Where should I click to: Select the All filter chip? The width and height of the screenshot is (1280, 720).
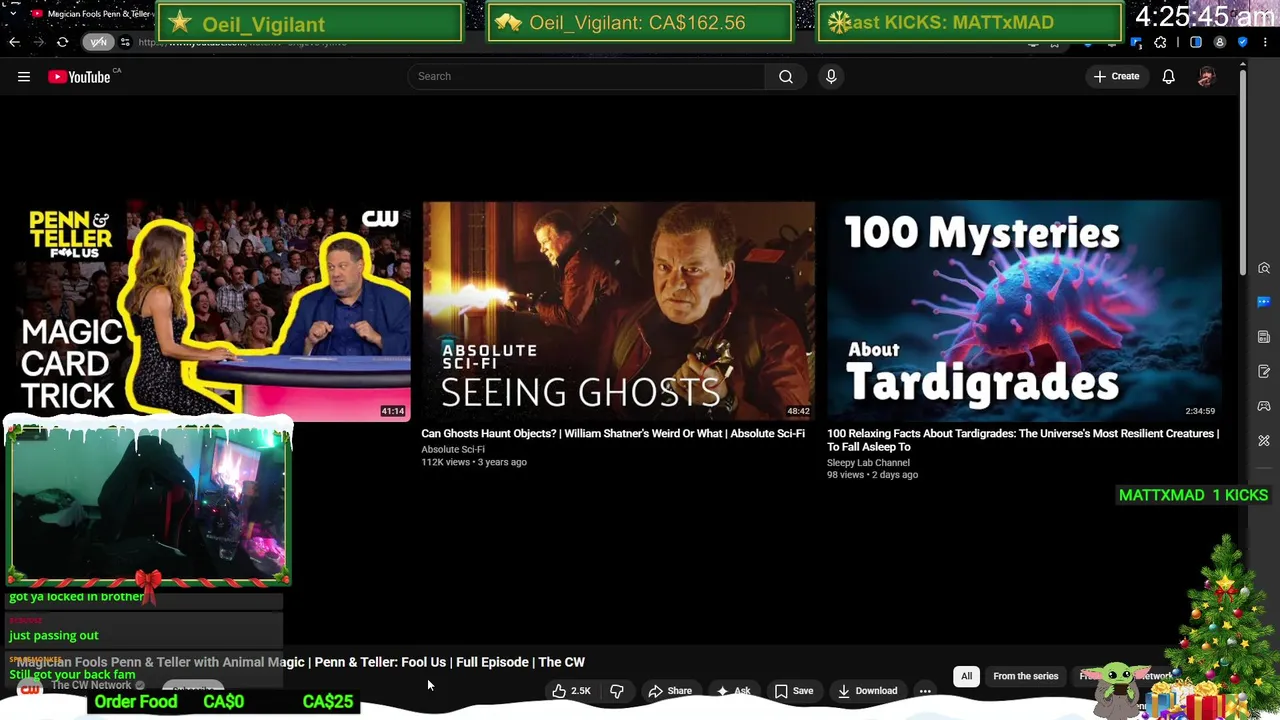966,676
